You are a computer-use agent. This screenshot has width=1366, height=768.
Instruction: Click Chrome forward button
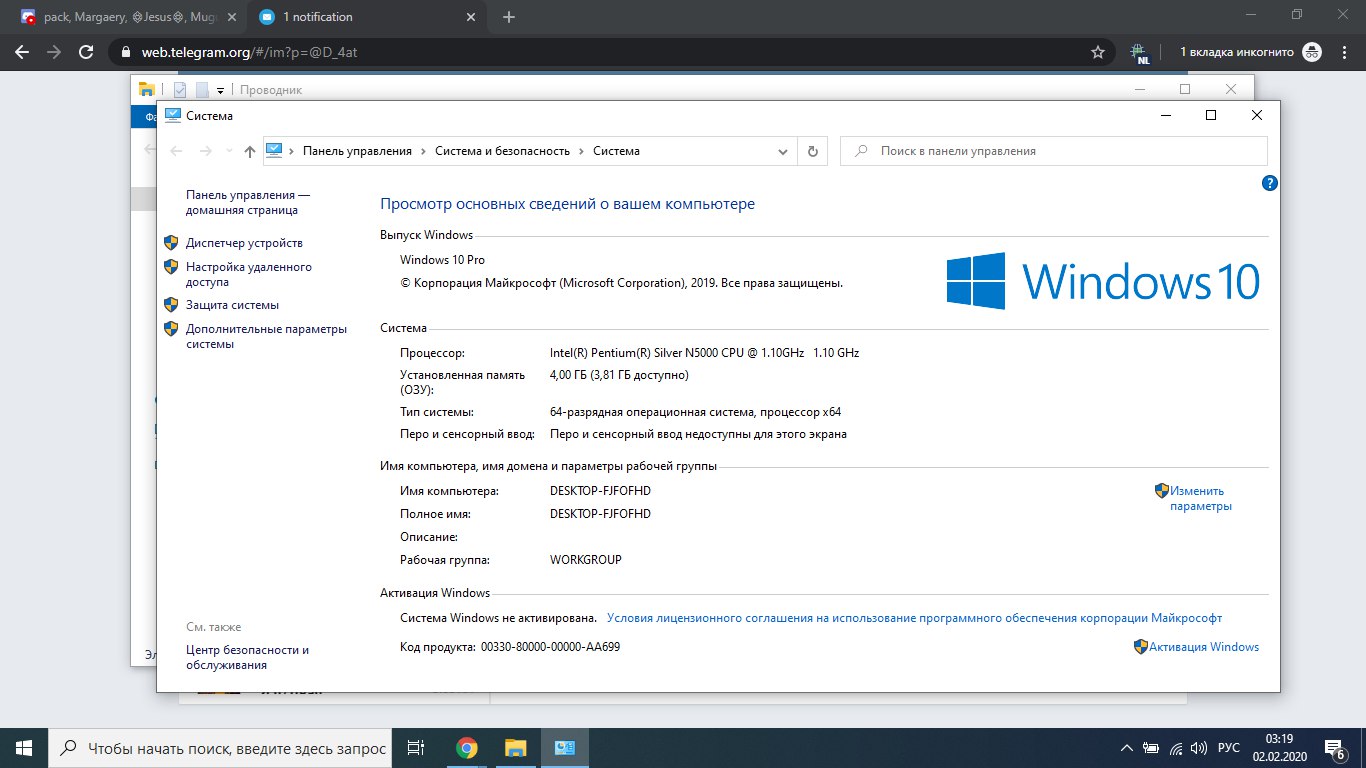pyautogui.click(x=54, y=52)
